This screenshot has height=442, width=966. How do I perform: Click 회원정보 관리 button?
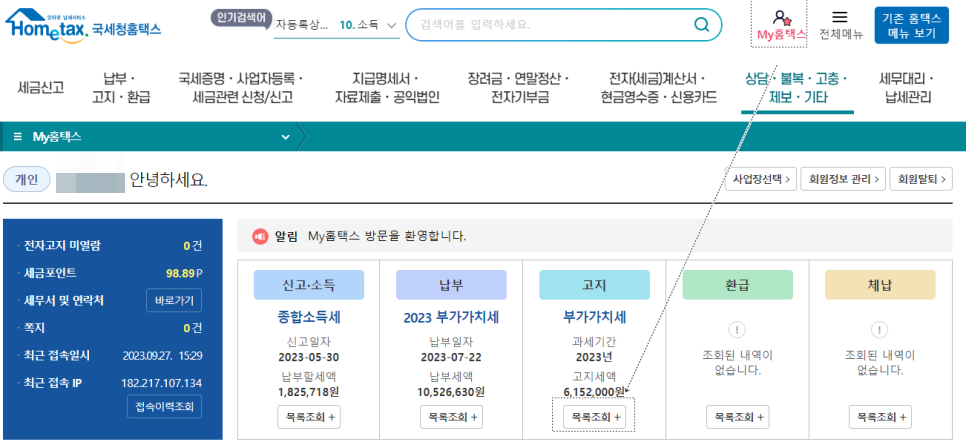coord(844,179)
